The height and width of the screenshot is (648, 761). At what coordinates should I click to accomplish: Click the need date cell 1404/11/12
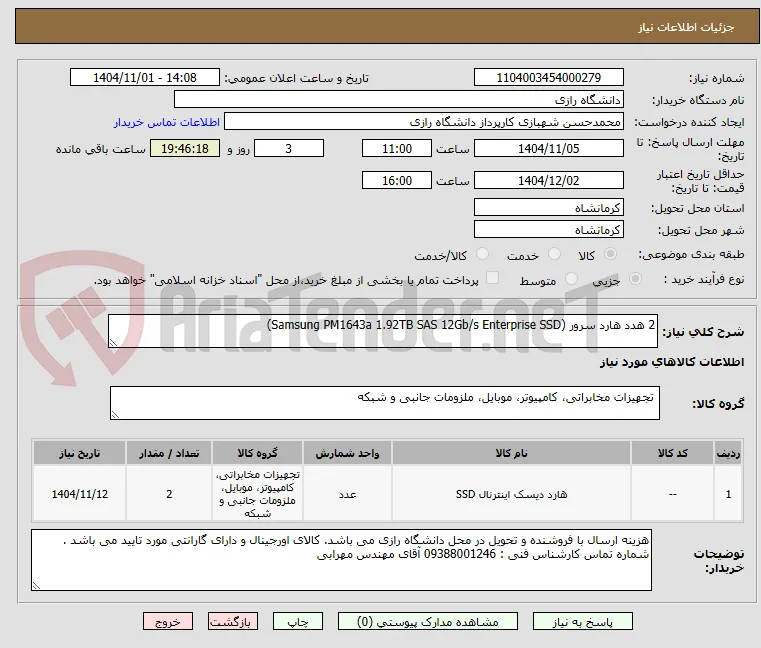(x=80, y=494)
